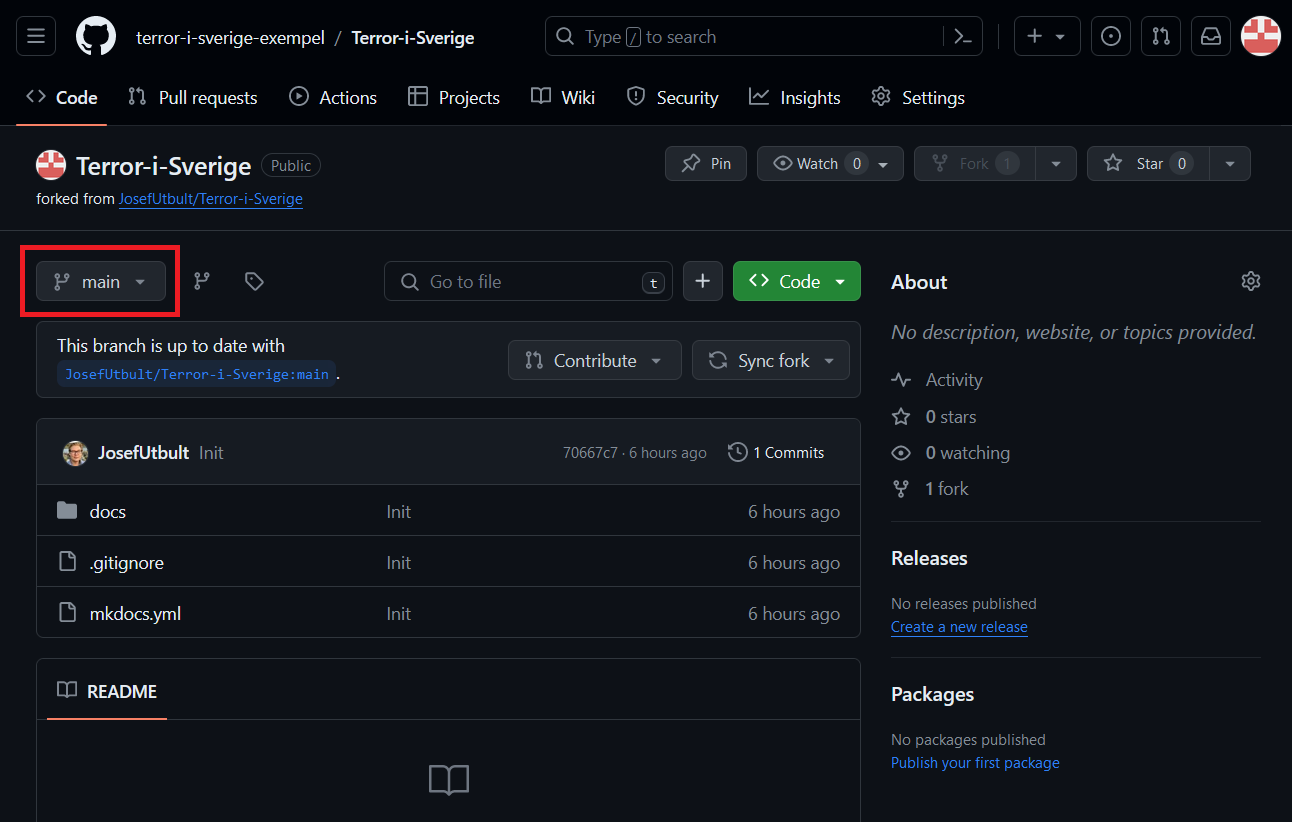The width and height of the screenshot is (1292, 822).
Task: Open the 1 Commits history
Action: click(776, 453)
